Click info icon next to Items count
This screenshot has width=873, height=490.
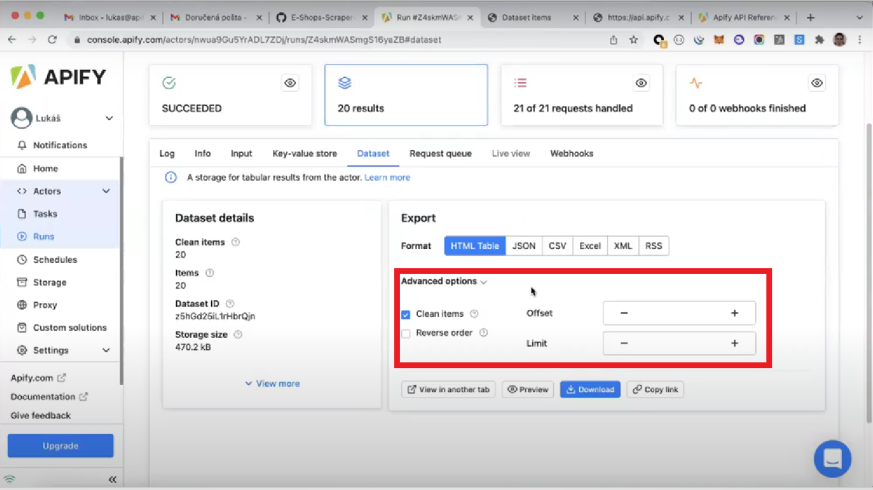[210, 273]
